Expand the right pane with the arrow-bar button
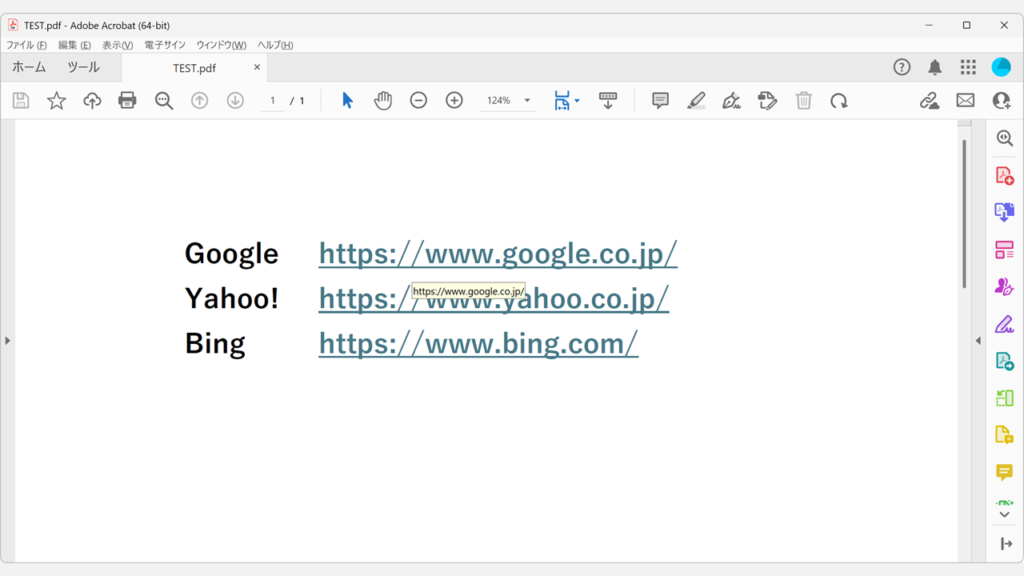This screenshot has width=1024, height=576. (x=1006, y=543)
